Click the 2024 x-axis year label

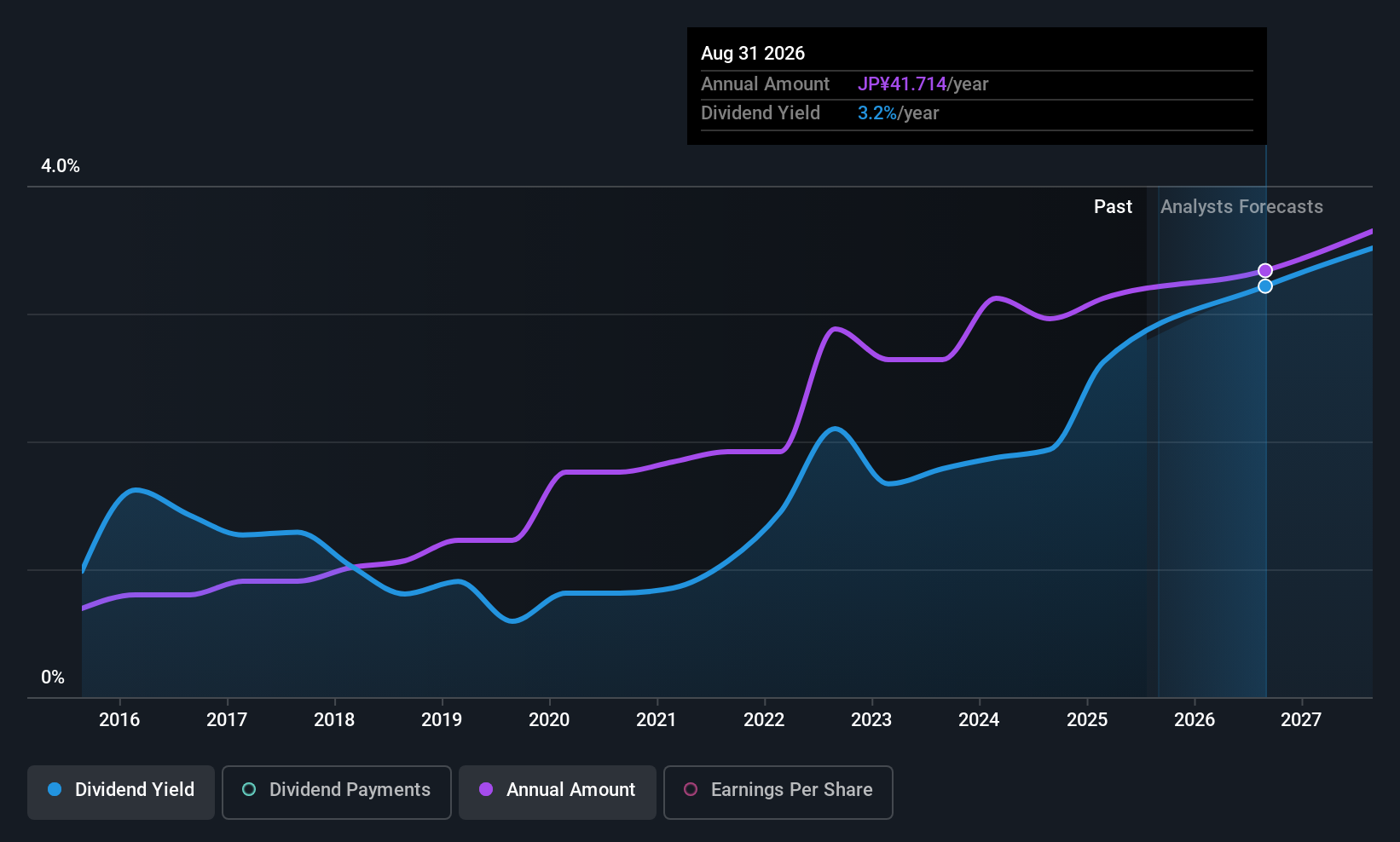979,720
